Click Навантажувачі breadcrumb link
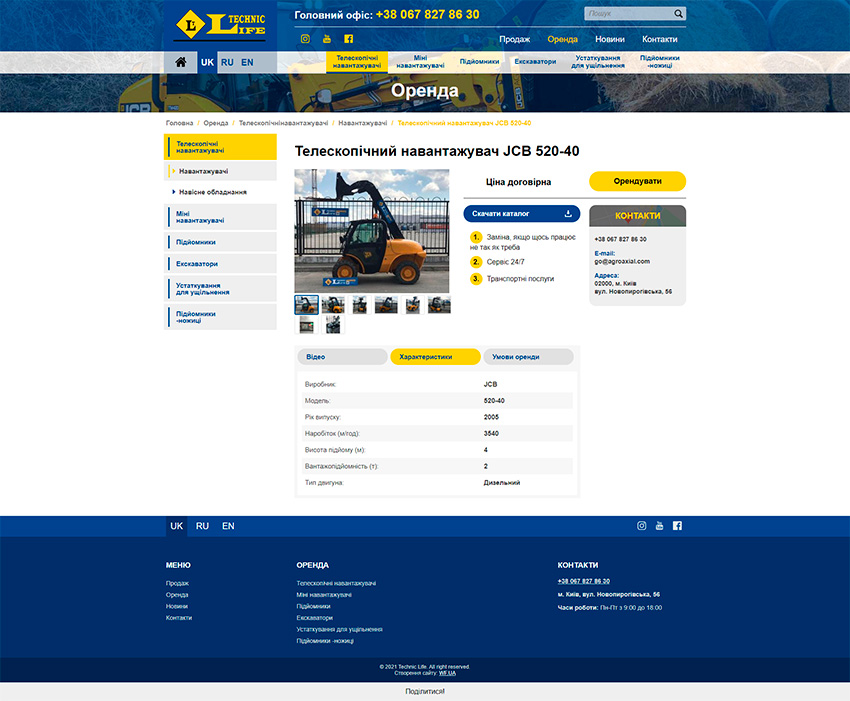The height and width of the screenshot is (701, 850). click(x=363, y=123)
